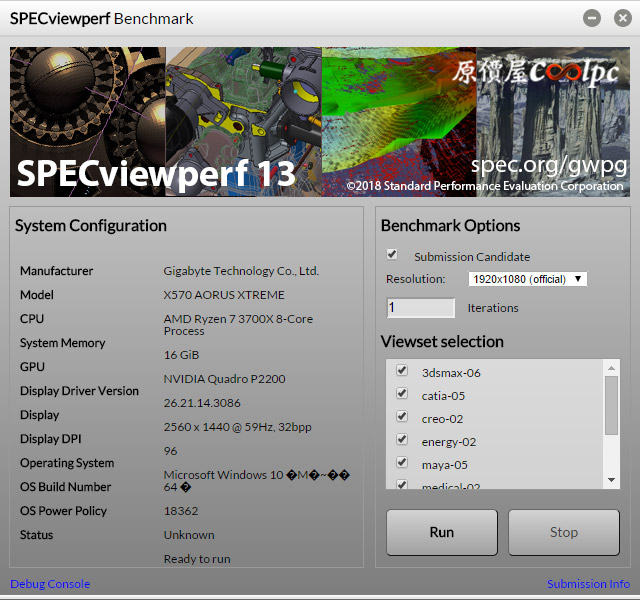Screen dimensions: 640x600
Task: Click the 'Ready to run' status text
Action: click(x=197, y=559)
